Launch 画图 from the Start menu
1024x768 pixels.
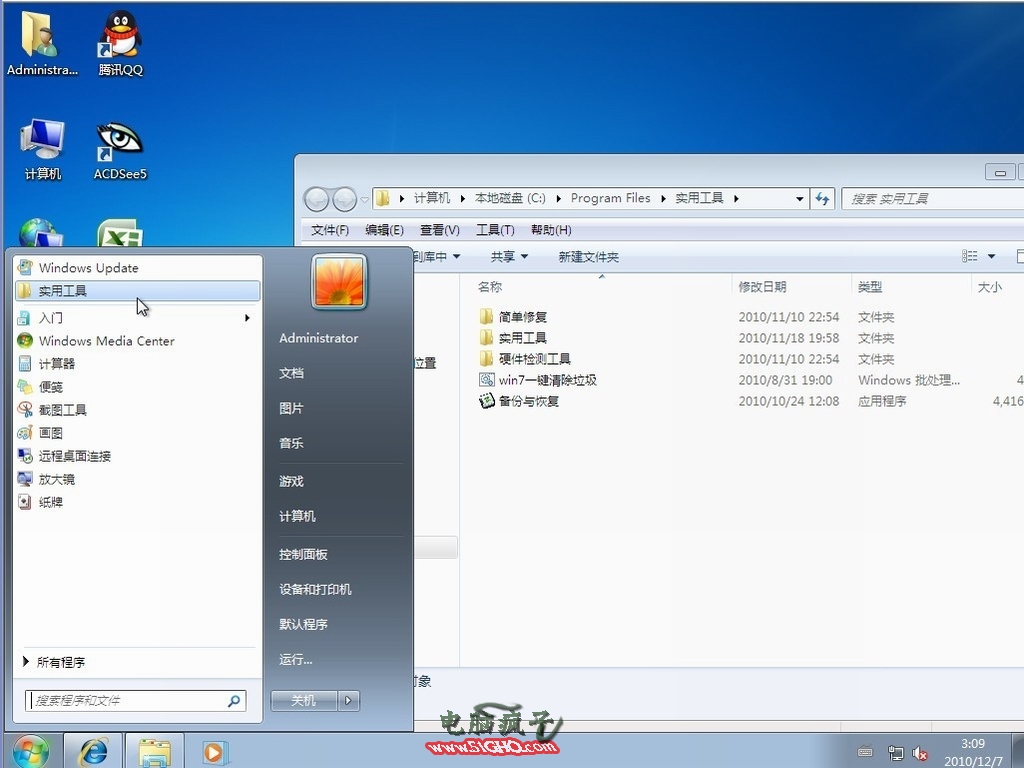[x=50, y=433]
